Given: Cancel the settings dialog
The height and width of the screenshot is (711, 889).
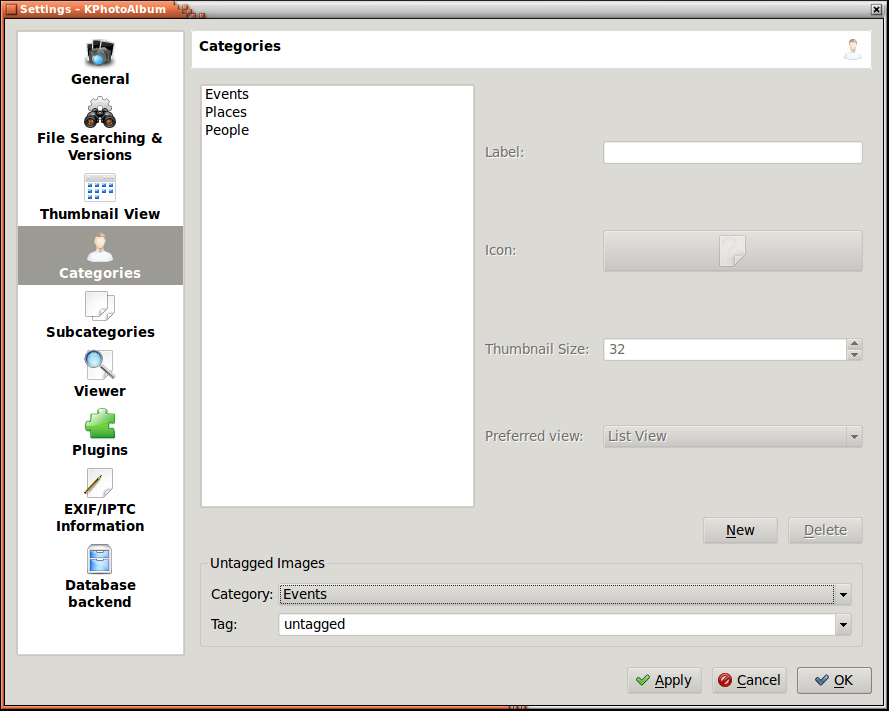Looking at the screenshot, I should click(749, 680).
